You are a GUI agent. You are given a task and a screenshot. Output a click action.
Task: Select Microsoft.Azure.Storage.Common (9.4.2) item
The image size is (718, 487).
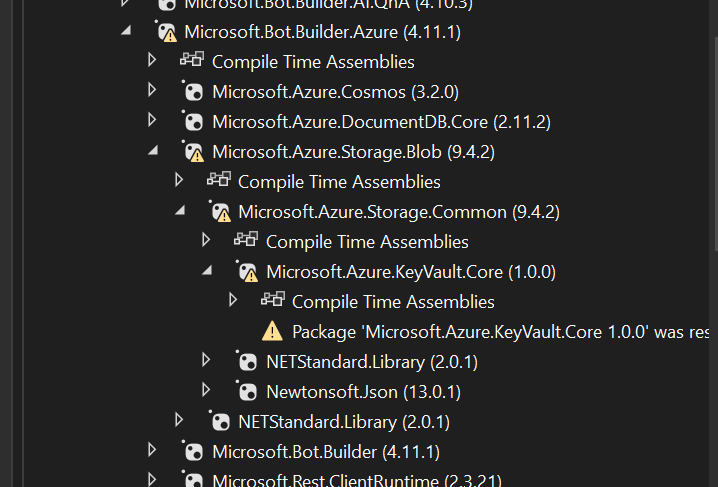pyautogui.click(x=398, y=212)
